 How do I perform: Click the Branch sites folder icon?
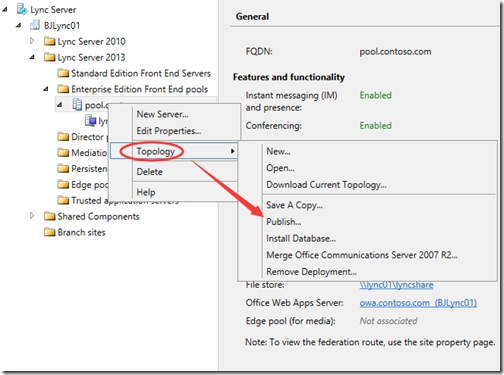[50, 232]
